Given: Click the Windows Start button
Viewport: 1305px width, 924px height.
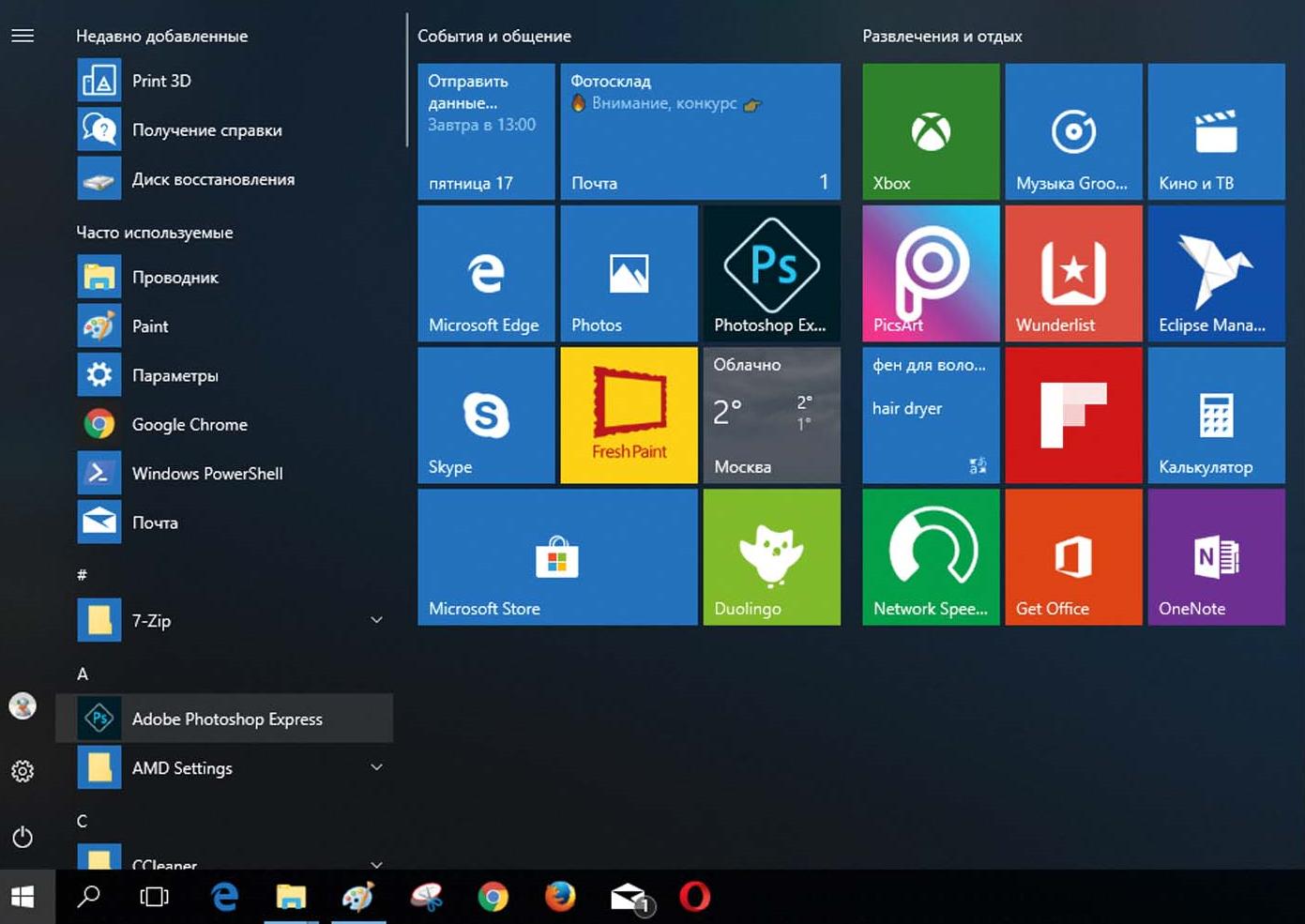Looking at the screenshot, I should 23,897.
